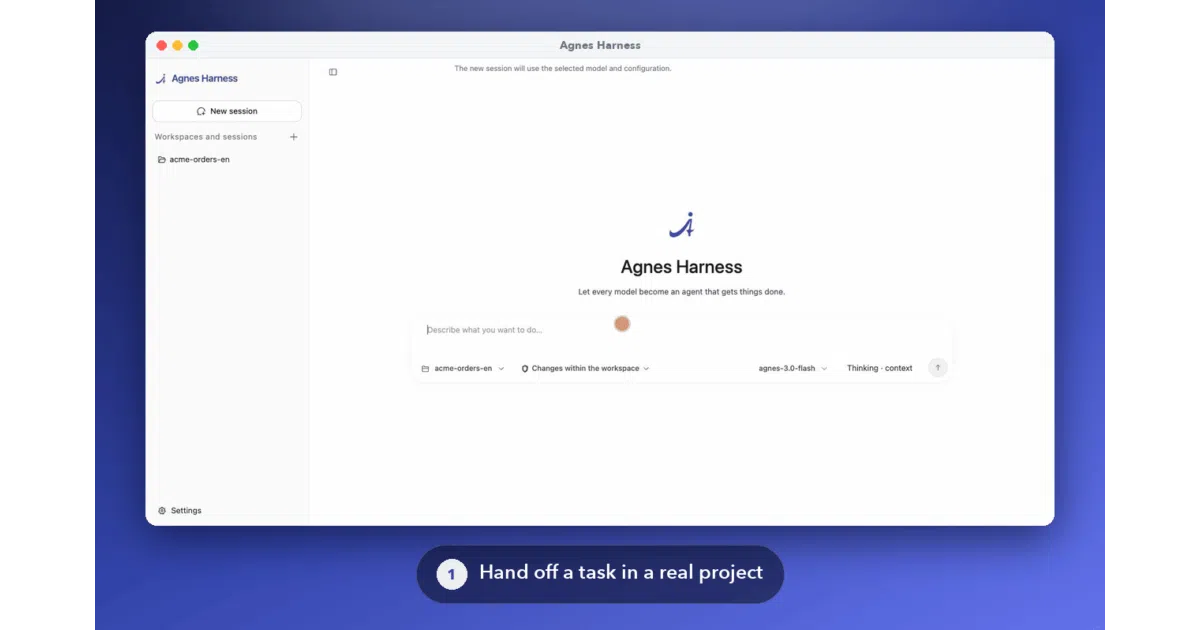
Task: Send the prompt with the up-arrow button
Action: click(937, 368)
